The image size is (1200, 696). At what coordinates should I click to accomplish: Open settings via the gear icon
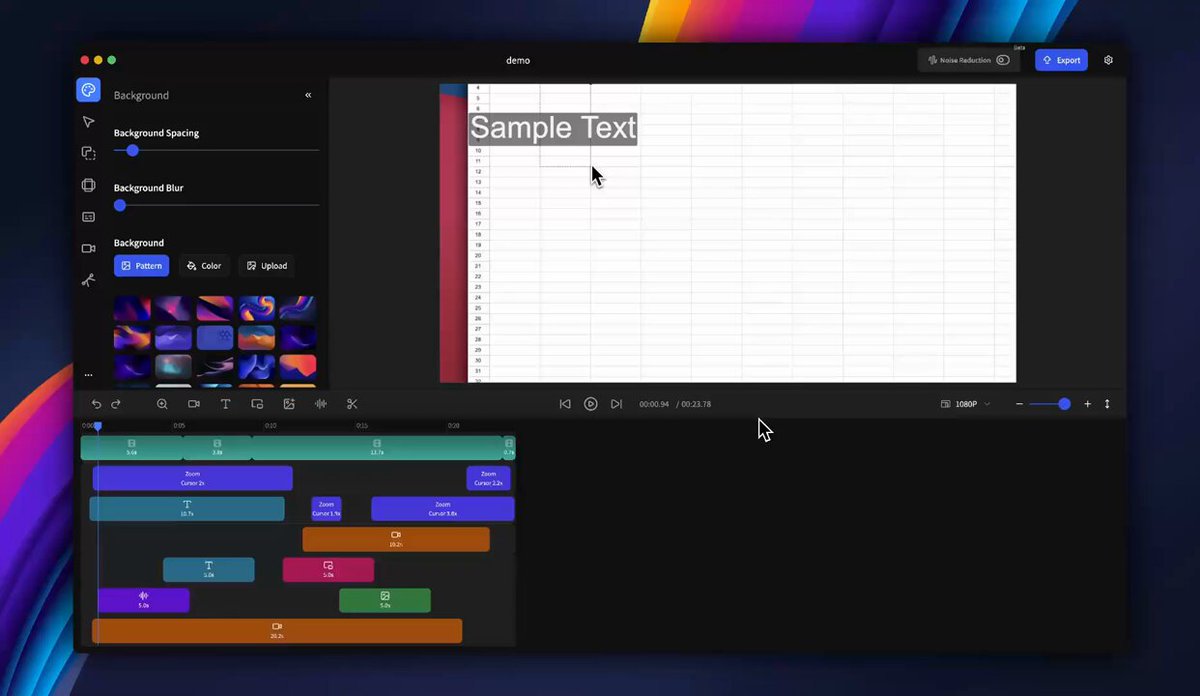(x=1108, y=60)
